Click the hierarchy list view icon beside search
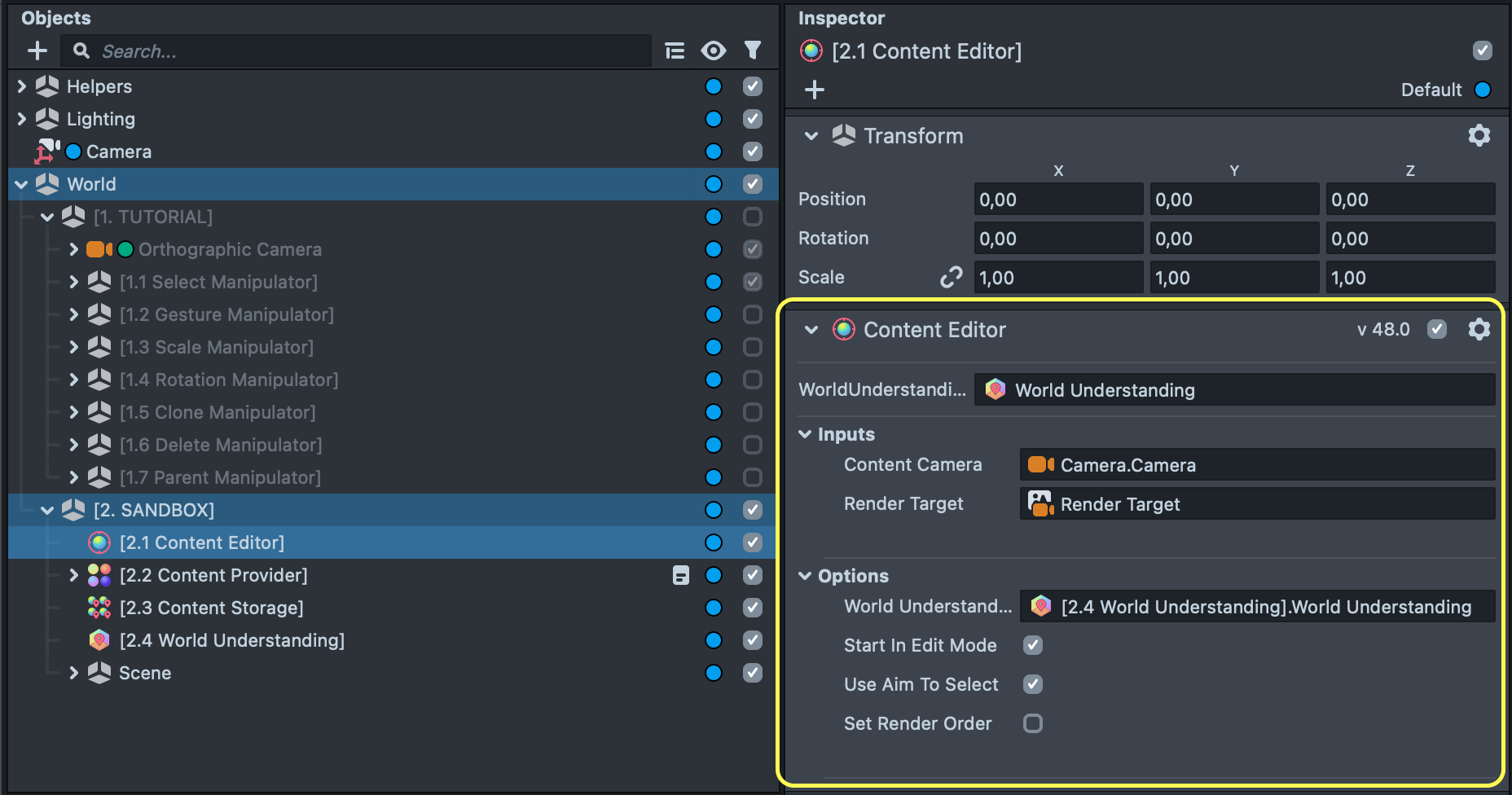This screenshot has height=795, width=1512. pos(675,51)
